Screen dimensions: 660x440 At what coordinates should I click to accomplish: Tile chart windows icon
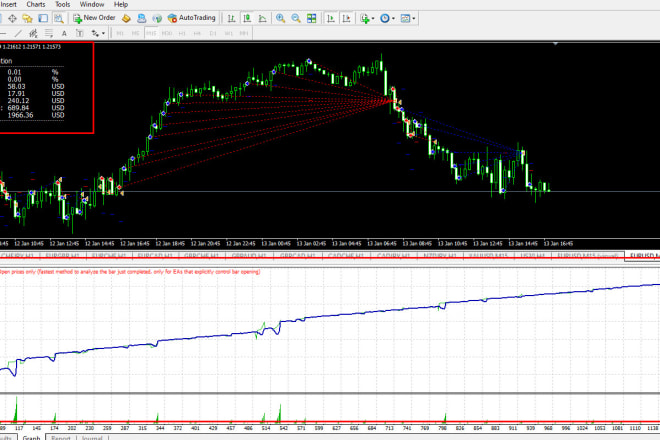tap(311, 19)
